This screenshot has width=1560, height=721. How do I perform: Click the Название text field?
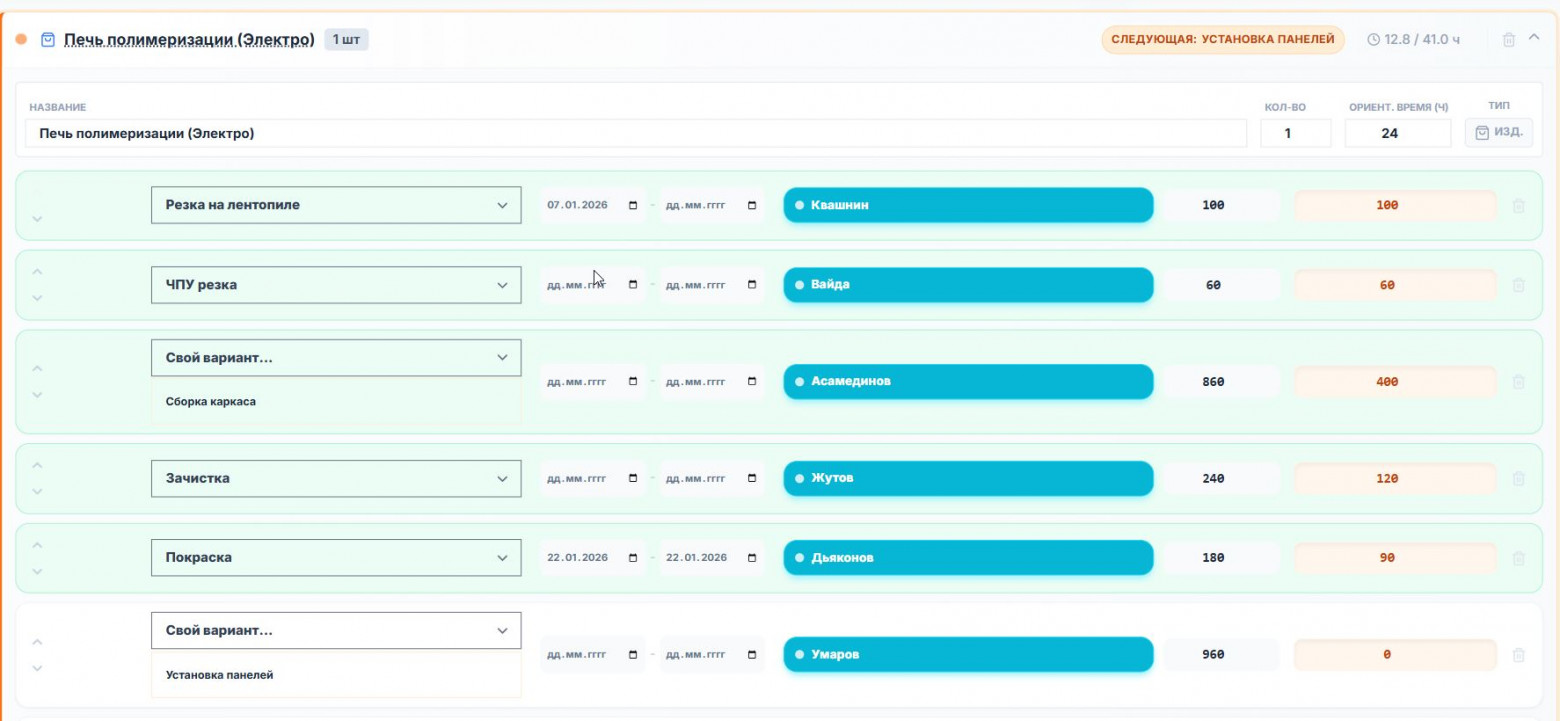coord(636,133)
